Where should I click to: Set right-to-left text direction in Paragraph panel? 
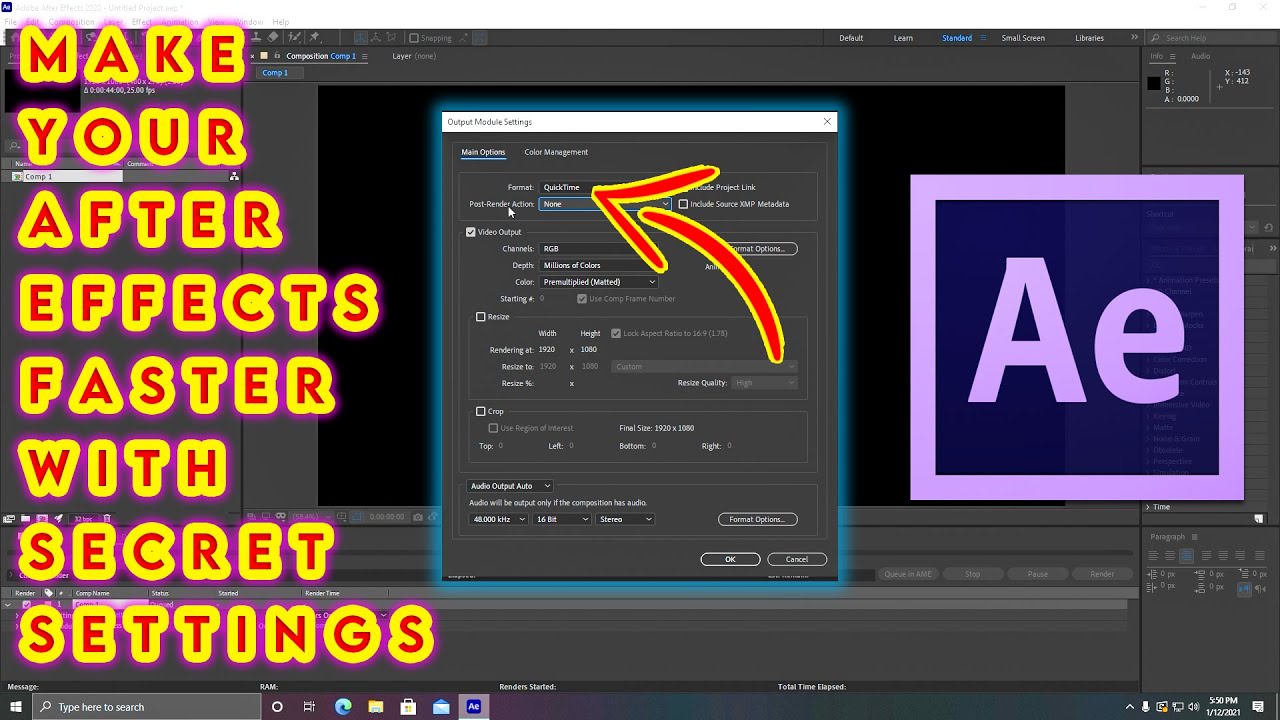tap(1260, 589)
